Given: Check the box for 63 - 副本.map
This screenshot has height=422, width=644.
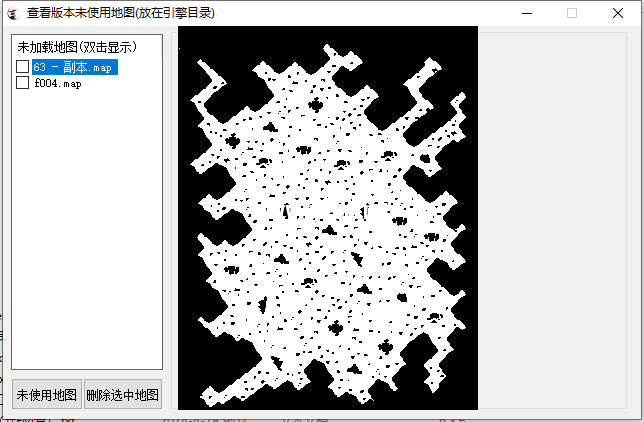Looking at the screenshot, I should pyautogui.click(x=22, y=67).
